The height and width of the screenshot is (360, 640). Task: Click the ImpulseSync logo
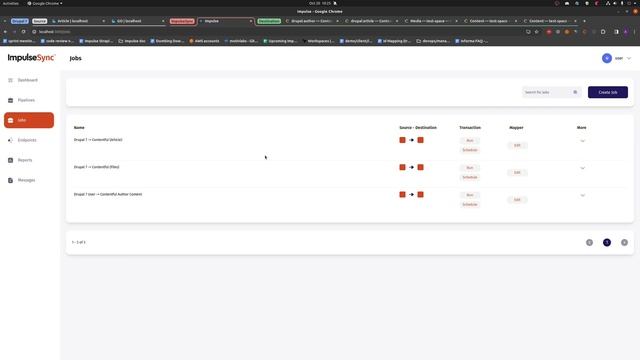[x=31, y=58]
